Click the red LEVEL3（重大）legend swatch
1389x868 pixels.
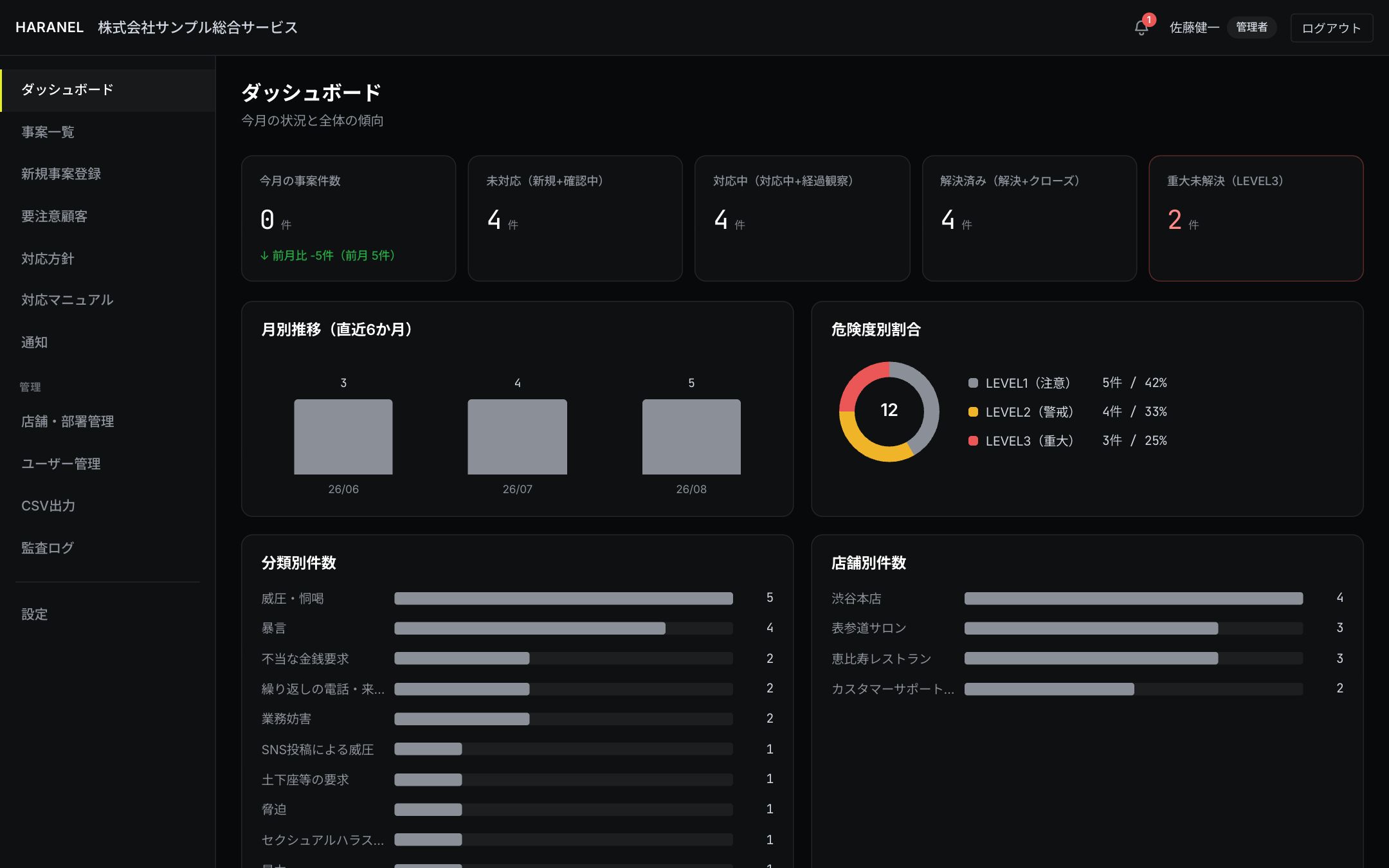(x=973, y=441)
